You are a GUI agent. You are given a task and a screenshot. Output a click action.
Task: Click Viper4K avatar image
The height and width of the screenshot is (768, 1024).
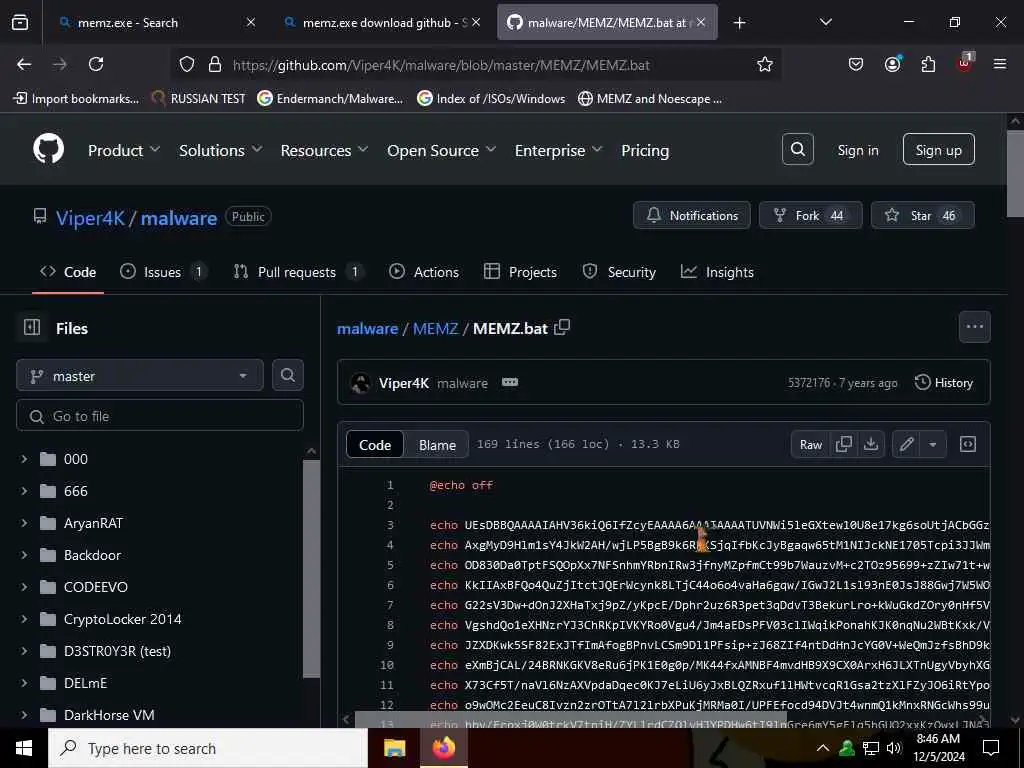click(360, 383)
